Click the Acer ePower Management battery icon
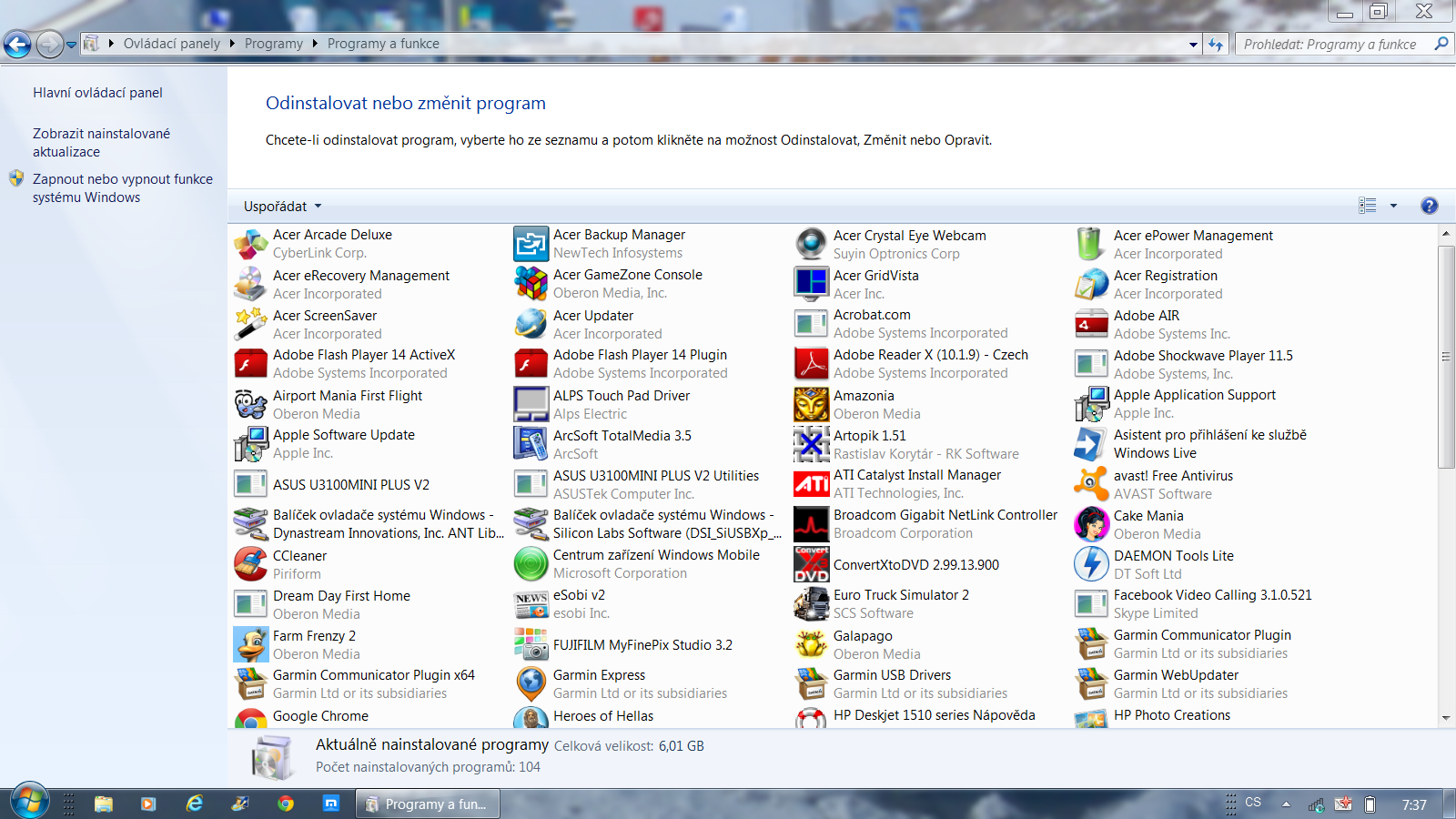This screenshot has width=1456, height=819. 1091,244
